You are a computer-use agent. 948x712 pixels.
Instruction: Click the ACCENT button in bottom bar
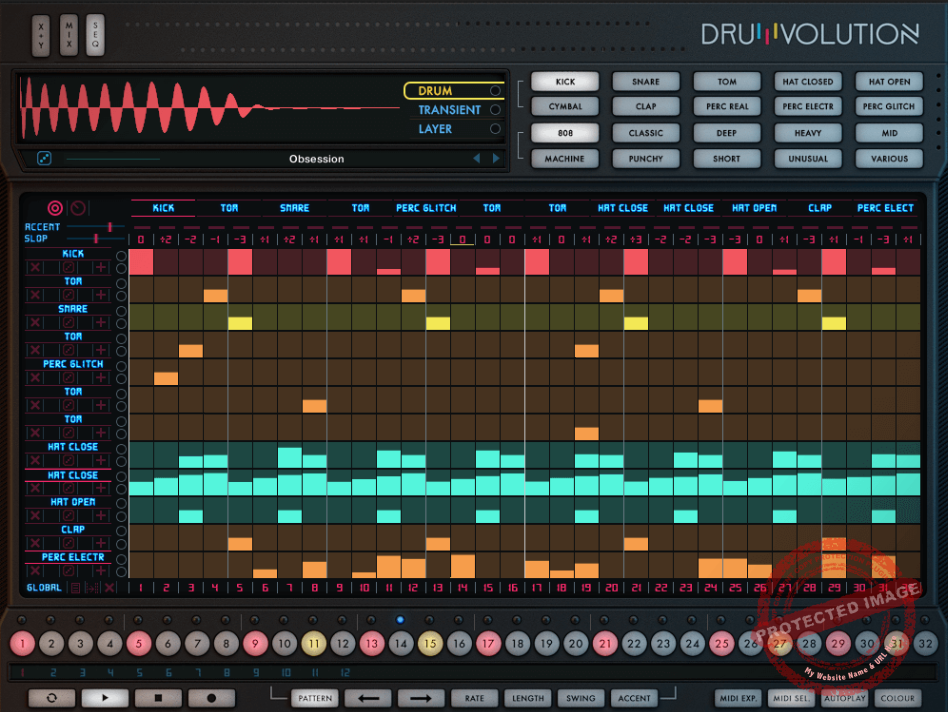point(634,698)
